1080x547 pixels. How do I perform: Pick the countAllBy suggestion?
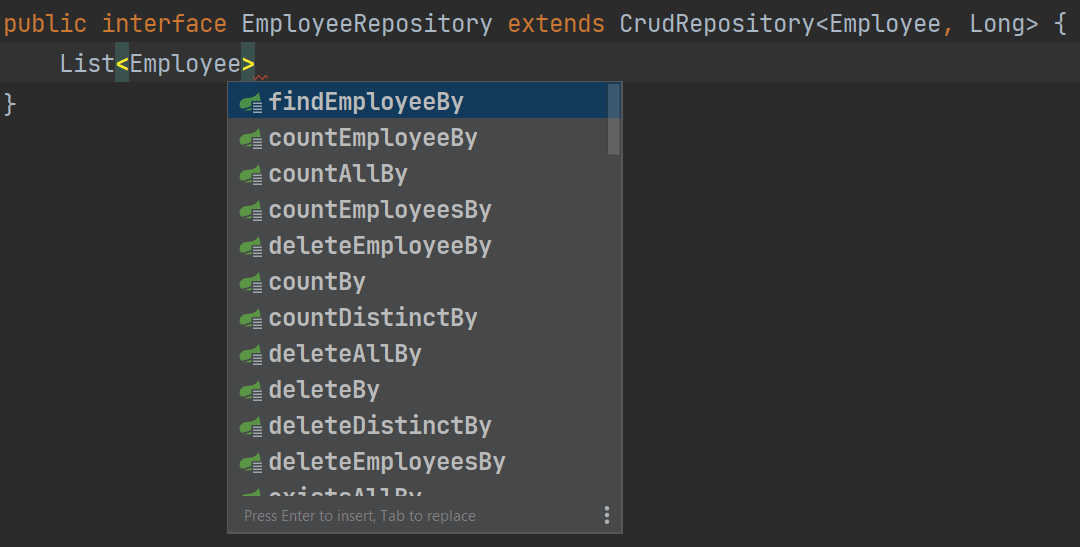[x=338, y=174]
